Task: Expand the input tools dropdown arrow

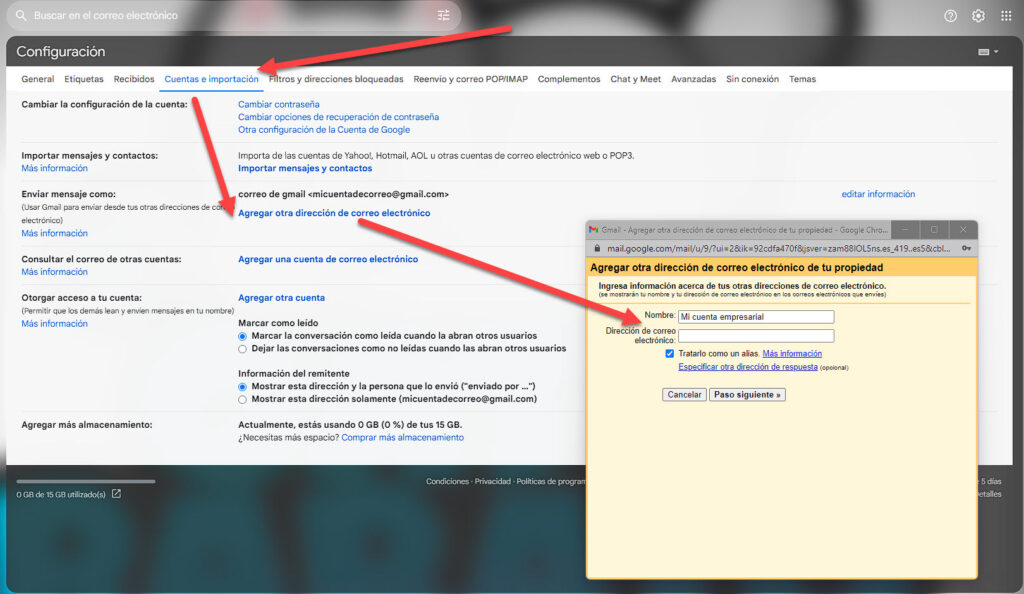Action: (x=996, y=52)
